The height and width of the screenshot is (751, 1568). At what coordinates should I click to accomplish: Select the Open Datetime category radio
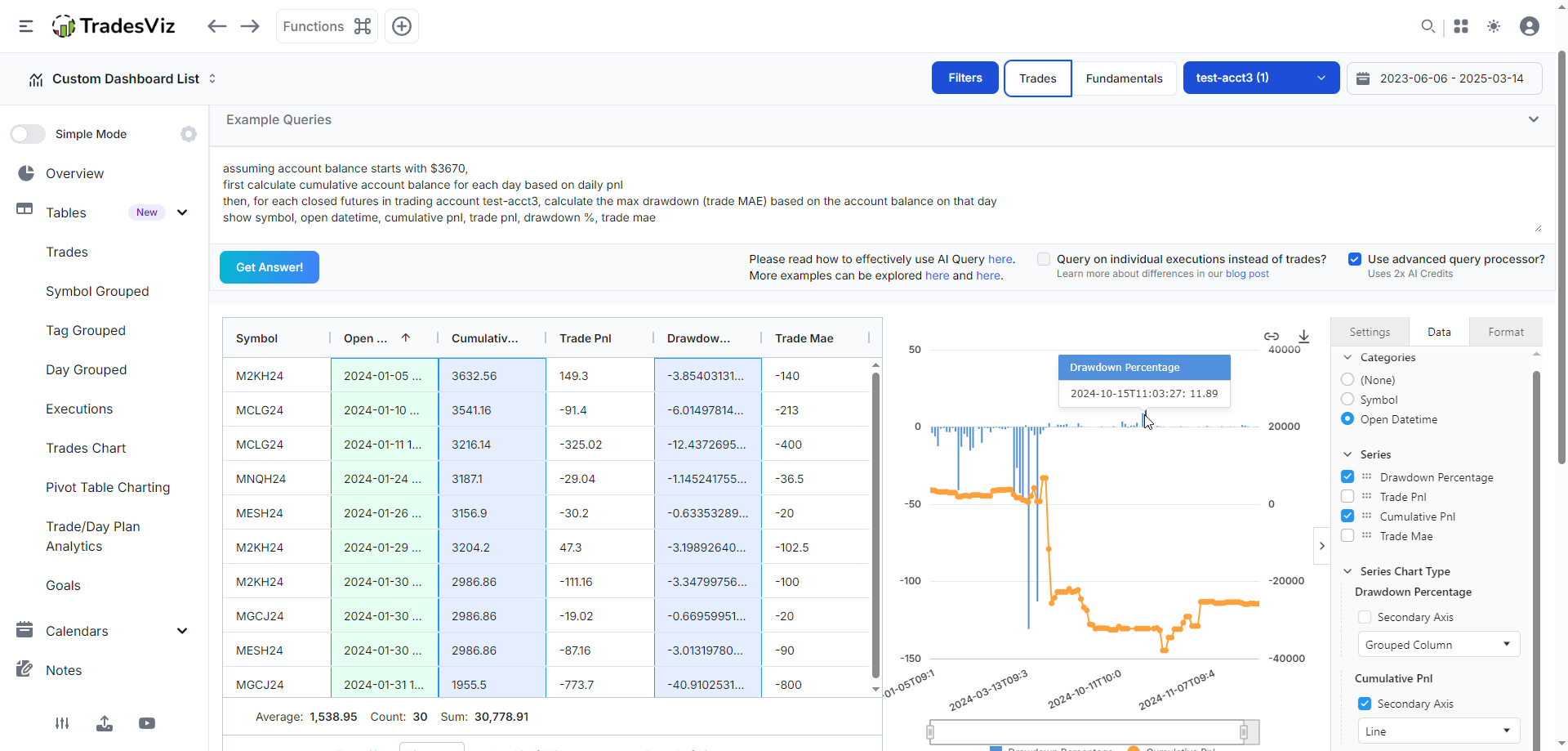pyautogui.click(x=1347, y=419)
